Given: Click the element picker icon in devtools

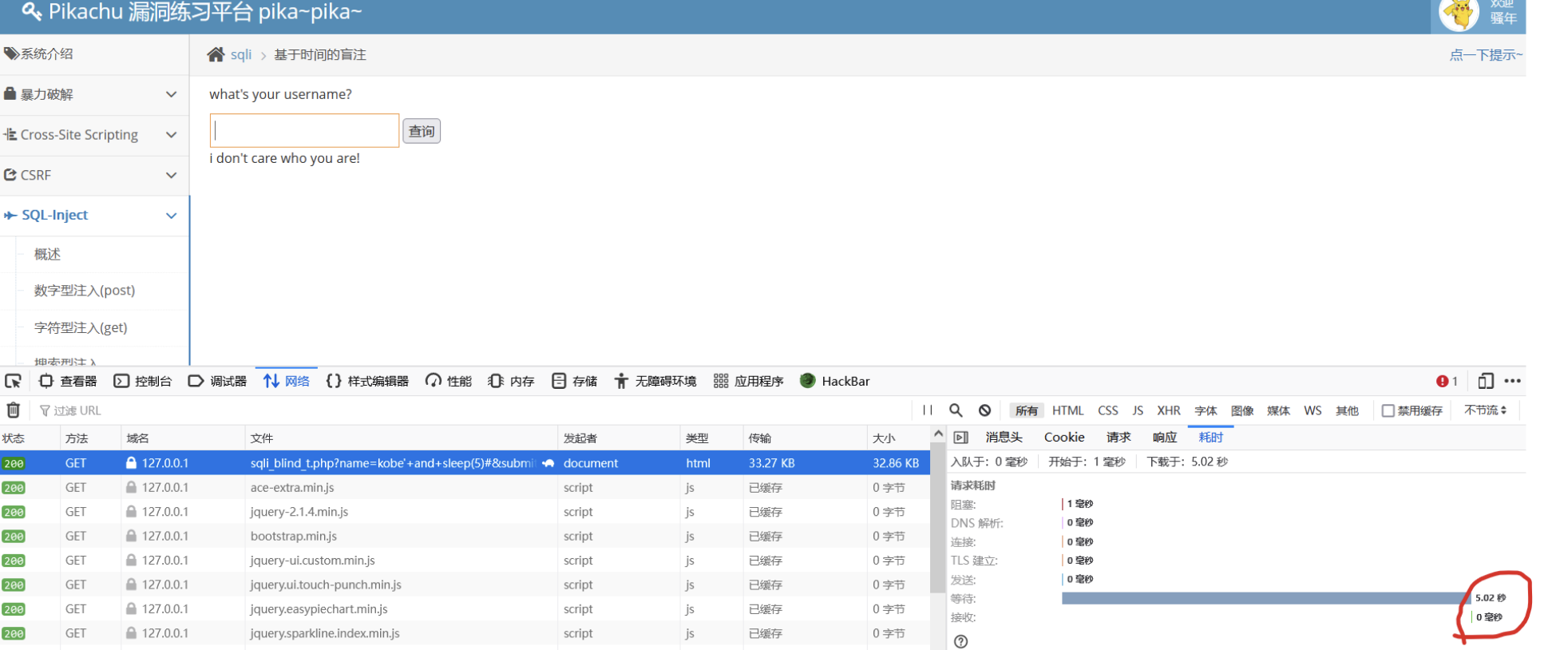Looking at the screenshot, I should pyautogui.click(x=13, y=382).
